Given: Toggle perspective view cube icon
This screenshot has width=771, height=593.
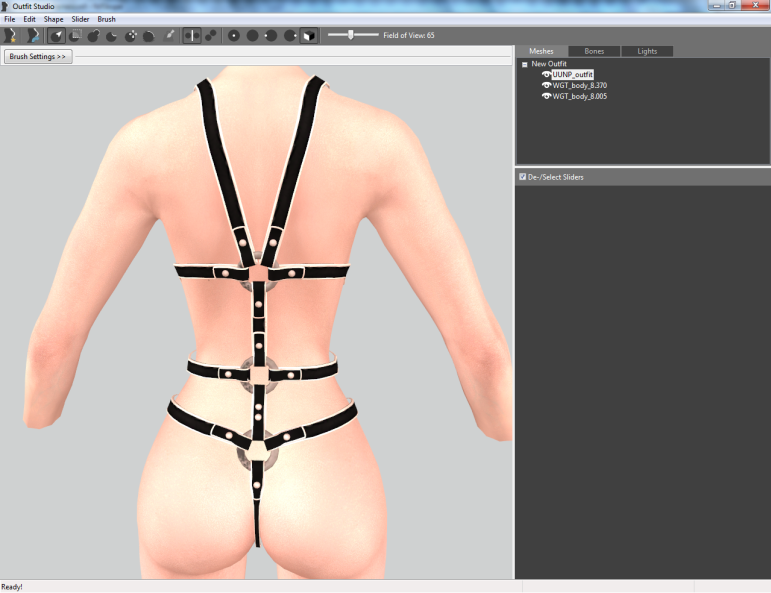Looking at the screenshot, I should point(309,35).
